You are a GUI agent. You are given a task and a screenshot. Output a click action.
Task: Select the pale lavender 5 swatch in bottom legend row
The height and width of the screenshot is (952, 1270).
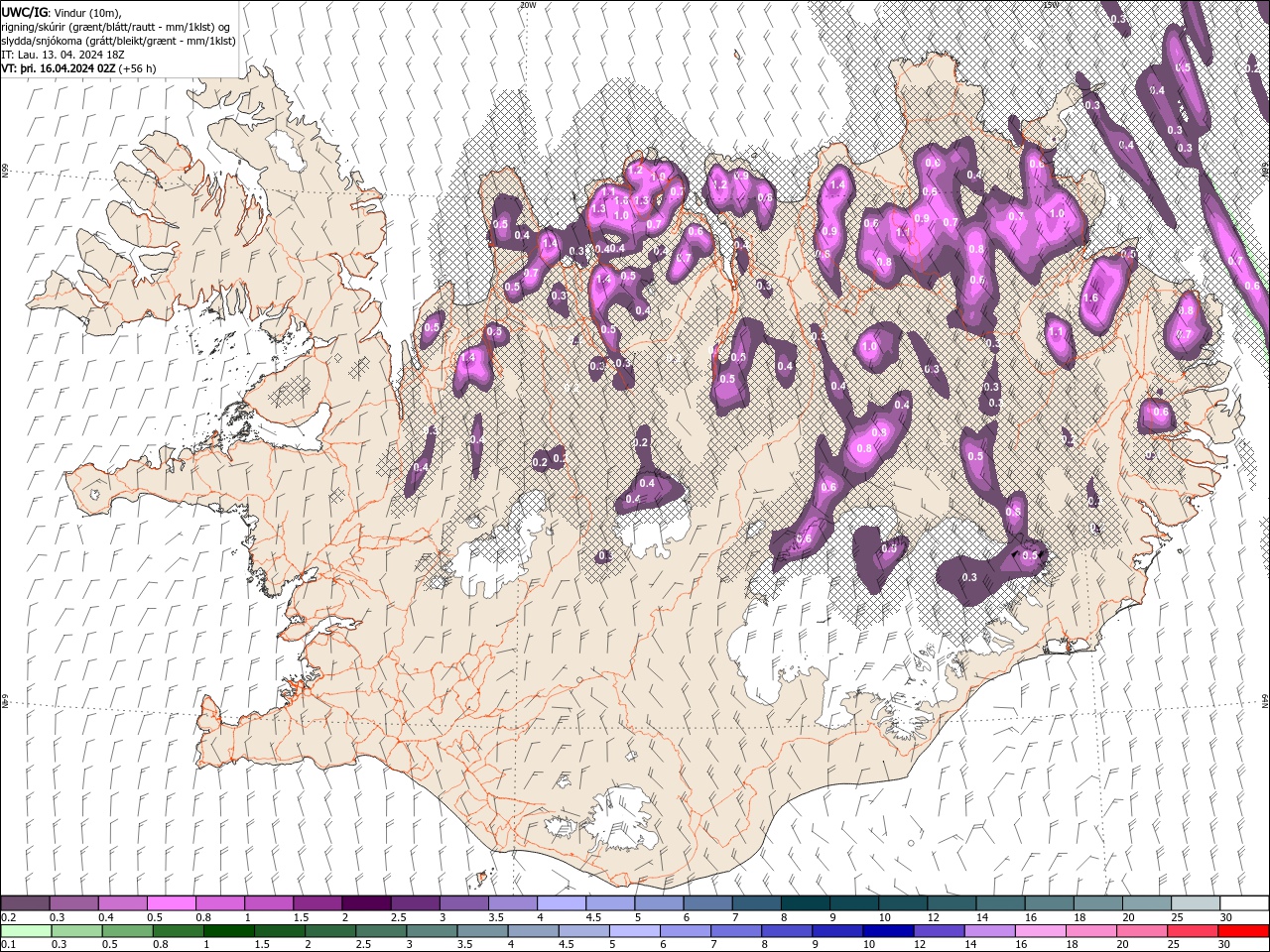[634, 931]
